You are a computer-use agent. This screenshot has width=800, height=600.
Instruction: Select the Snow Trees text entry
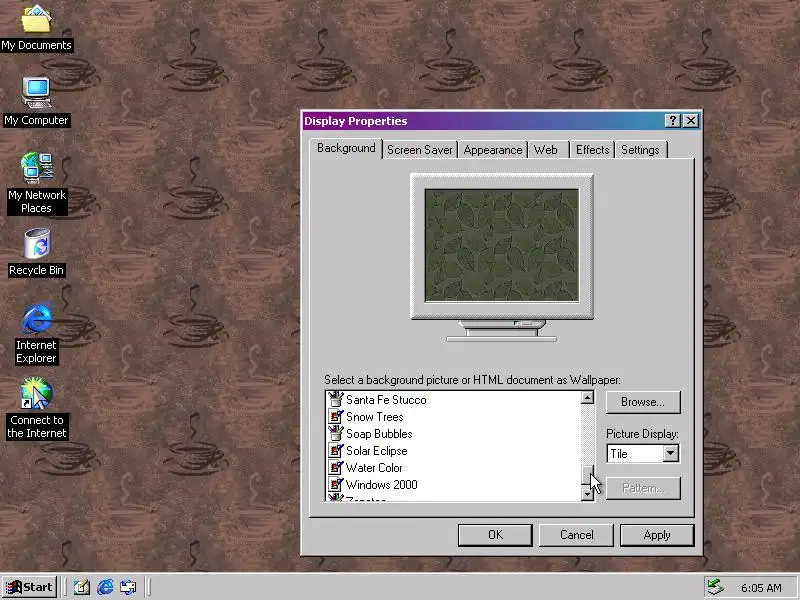tap(374, 416)
